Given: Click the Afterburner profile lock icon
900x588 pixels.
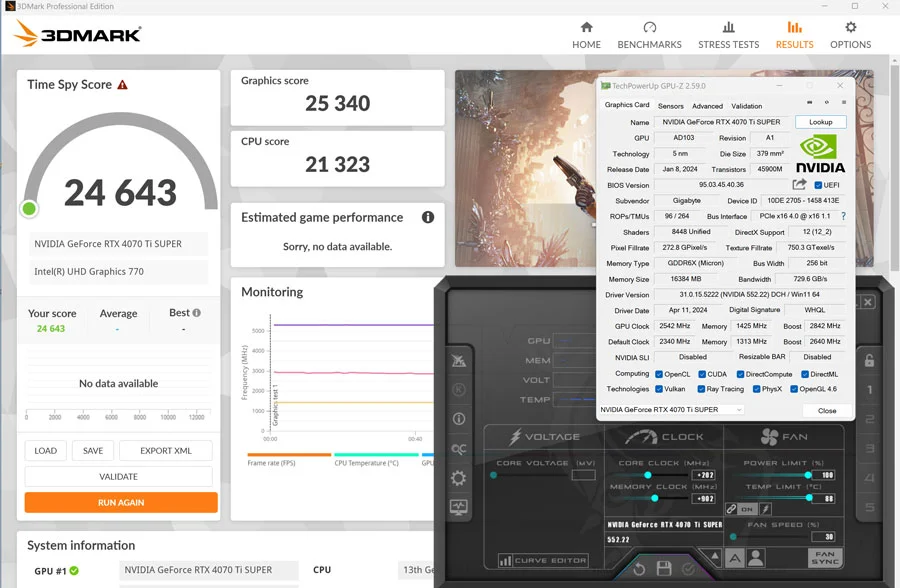Looking at the screenshot, I should [x=869, y=360].
